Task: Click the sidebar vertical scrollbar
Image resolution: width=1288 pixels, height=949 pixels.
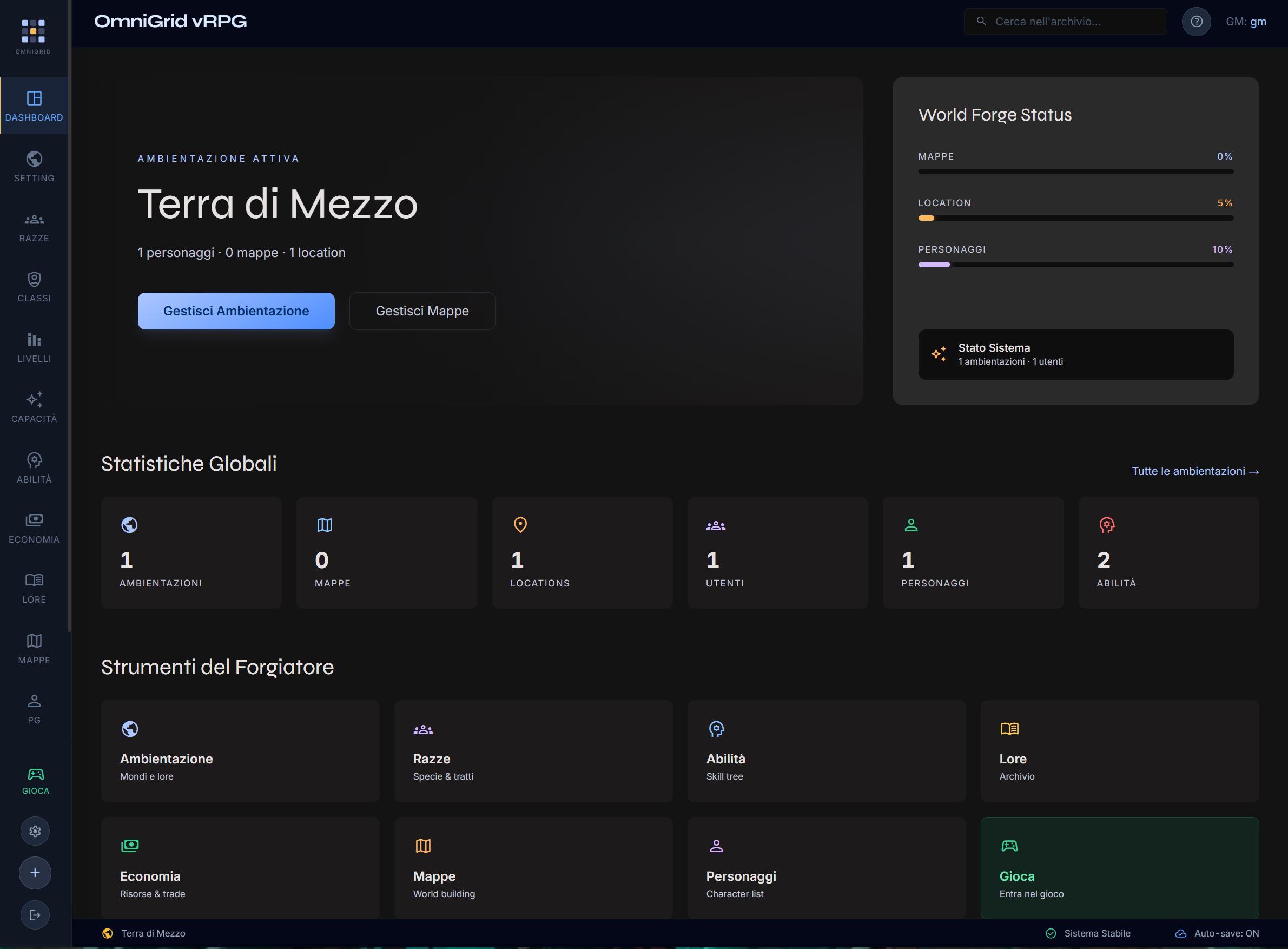Action: coord(69,316)
